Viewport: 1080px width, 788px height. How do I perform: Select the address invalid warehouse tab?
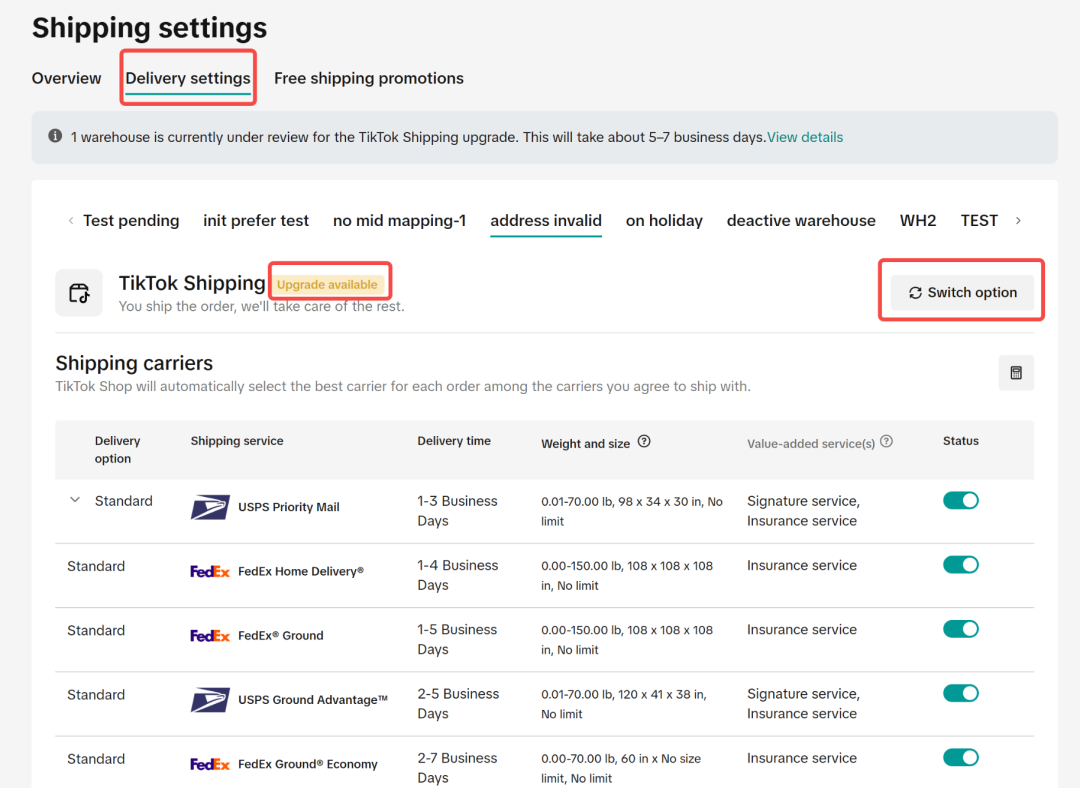tap(546, 220)
